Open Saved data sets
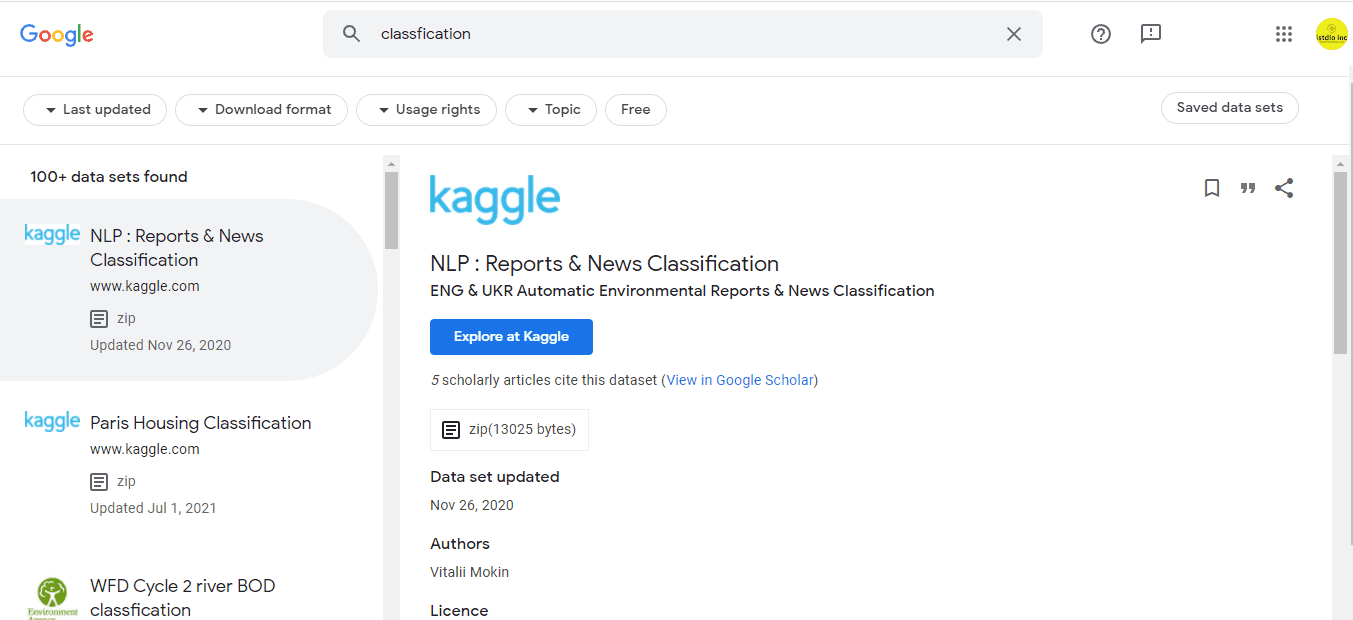This screenshot has height=620, width=1353. (x=1230, y=108)
